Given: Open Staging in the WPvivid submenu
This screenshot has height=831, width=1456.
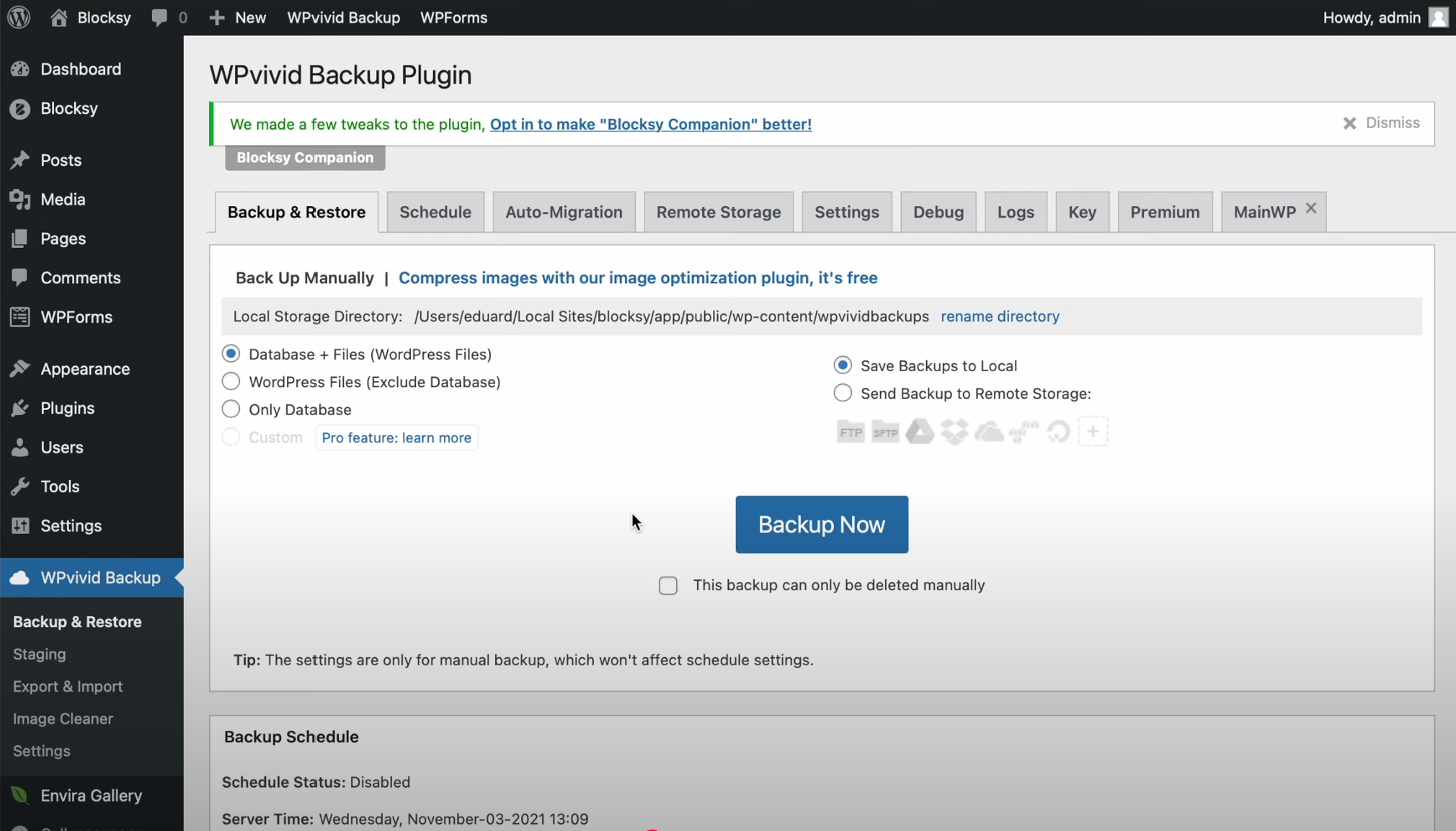Looking at the screenshot, I should 39,654.
